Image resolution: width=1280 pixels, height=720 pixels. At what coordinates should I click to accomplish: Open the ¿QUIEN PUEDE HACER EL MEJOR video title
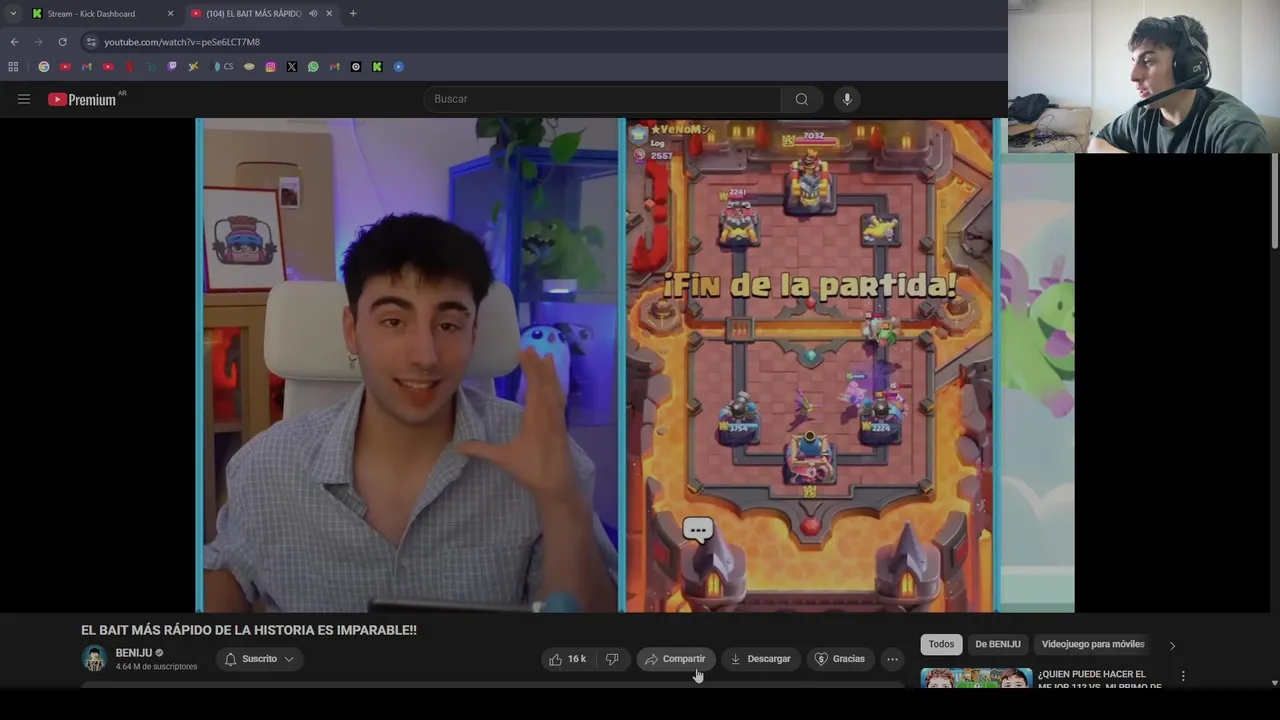pos(1099,680)
